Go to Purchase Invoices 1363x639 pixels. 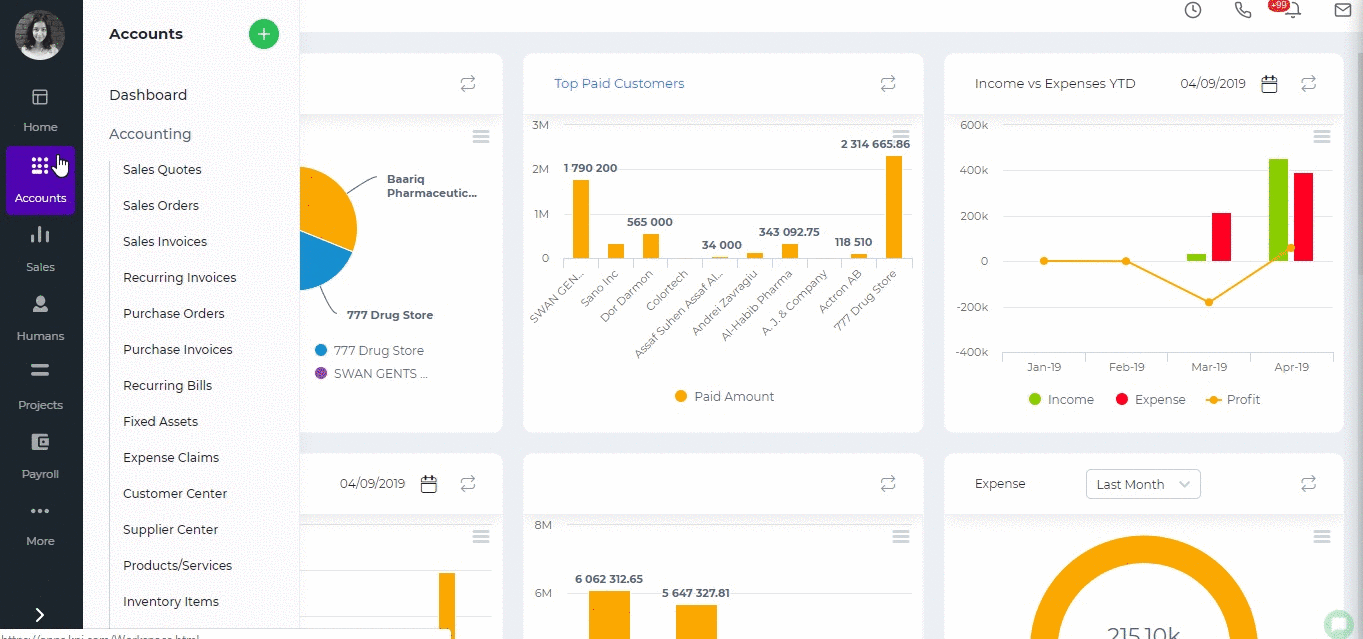coord(178,350)
